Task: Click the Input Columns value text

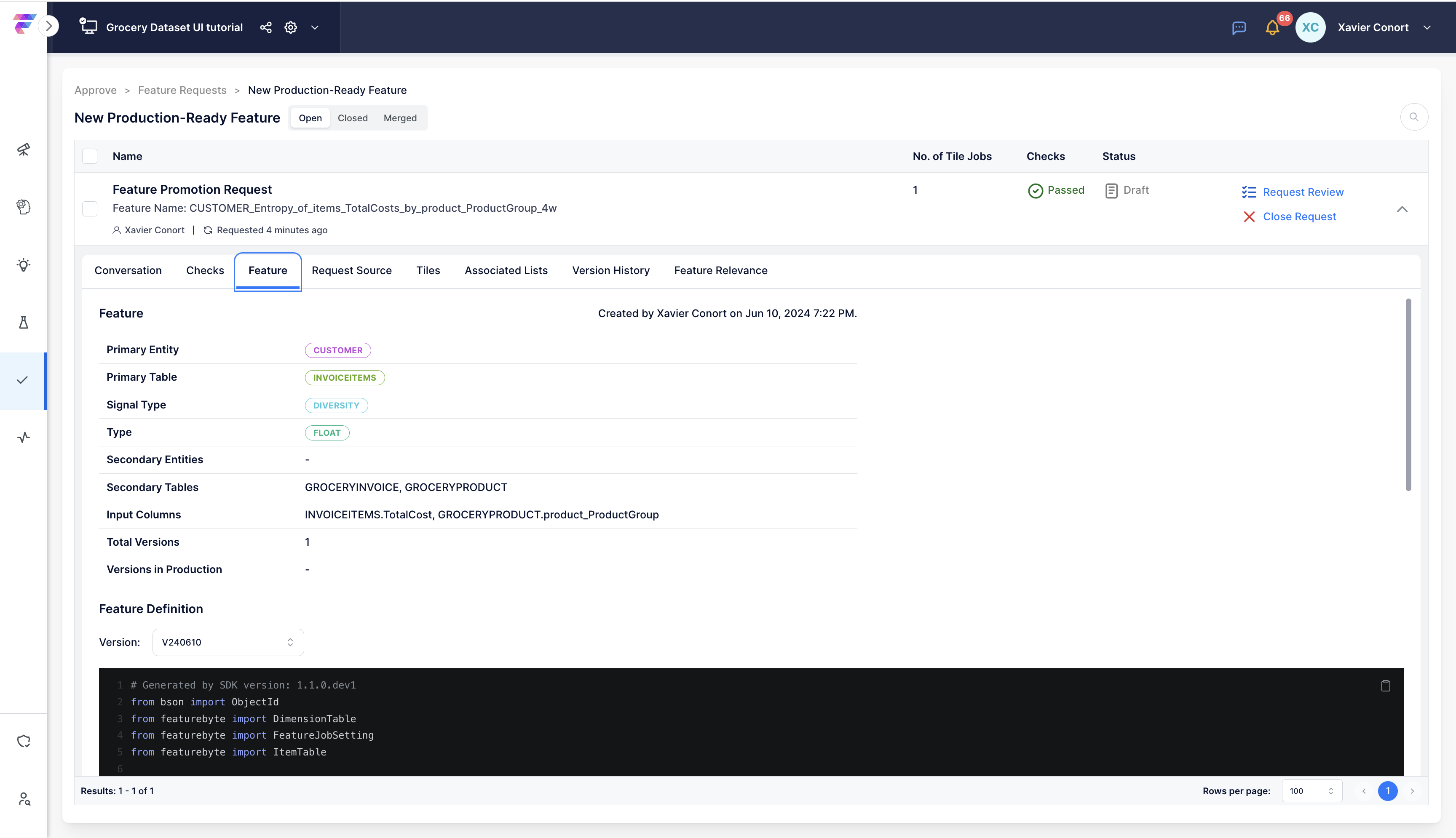Action: tap(482, 515)
